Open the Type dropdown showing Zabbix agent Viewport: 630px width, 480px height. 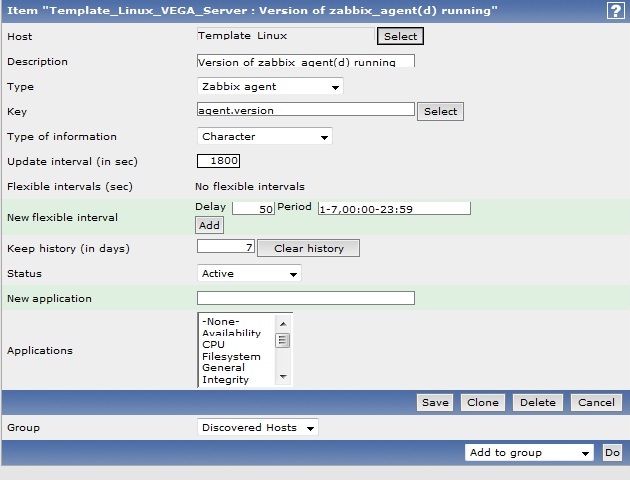click(270, 86)
